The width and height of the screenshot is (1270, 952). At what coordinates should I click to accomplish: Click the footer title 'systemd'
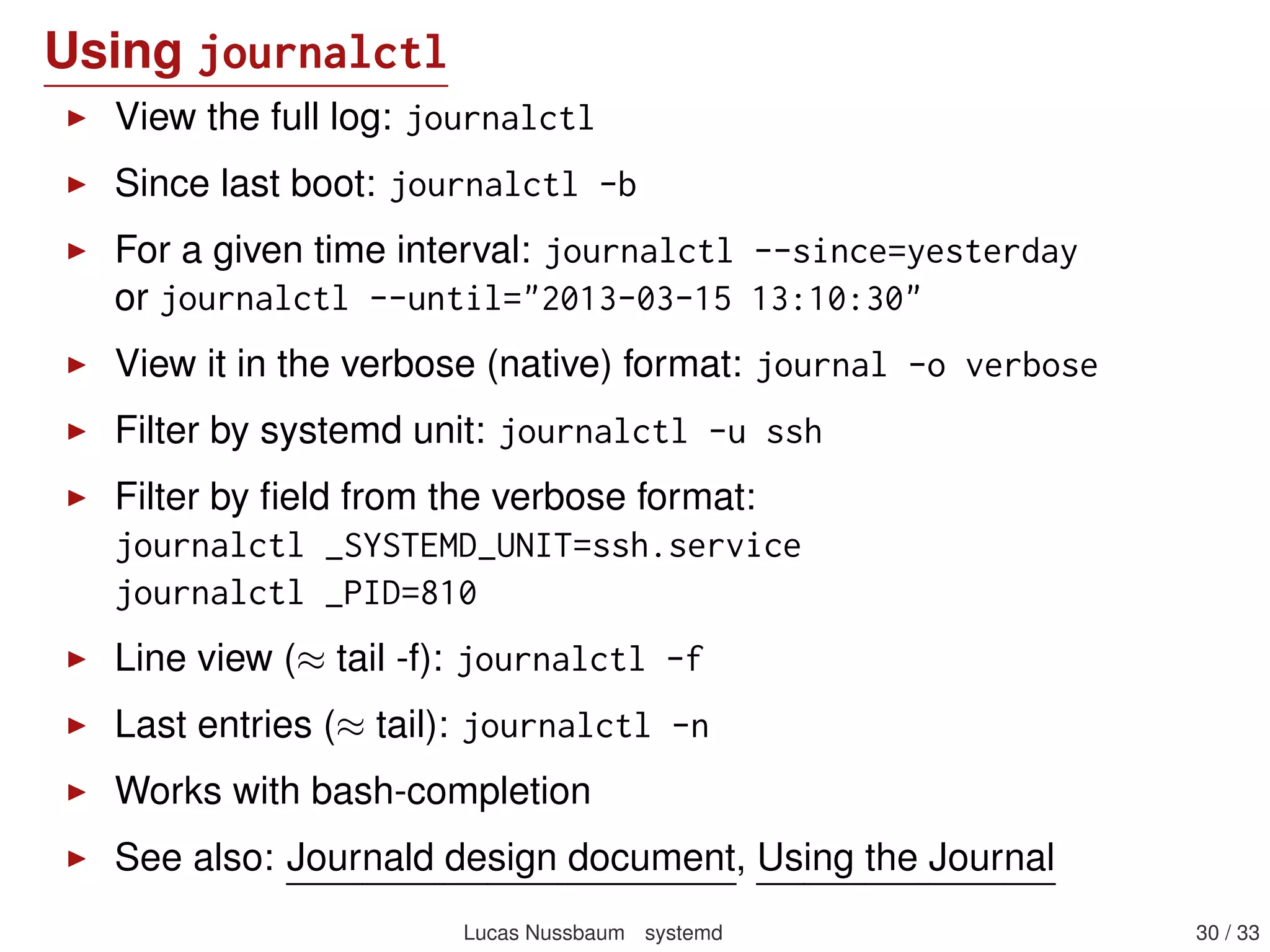tap(683, 933)
